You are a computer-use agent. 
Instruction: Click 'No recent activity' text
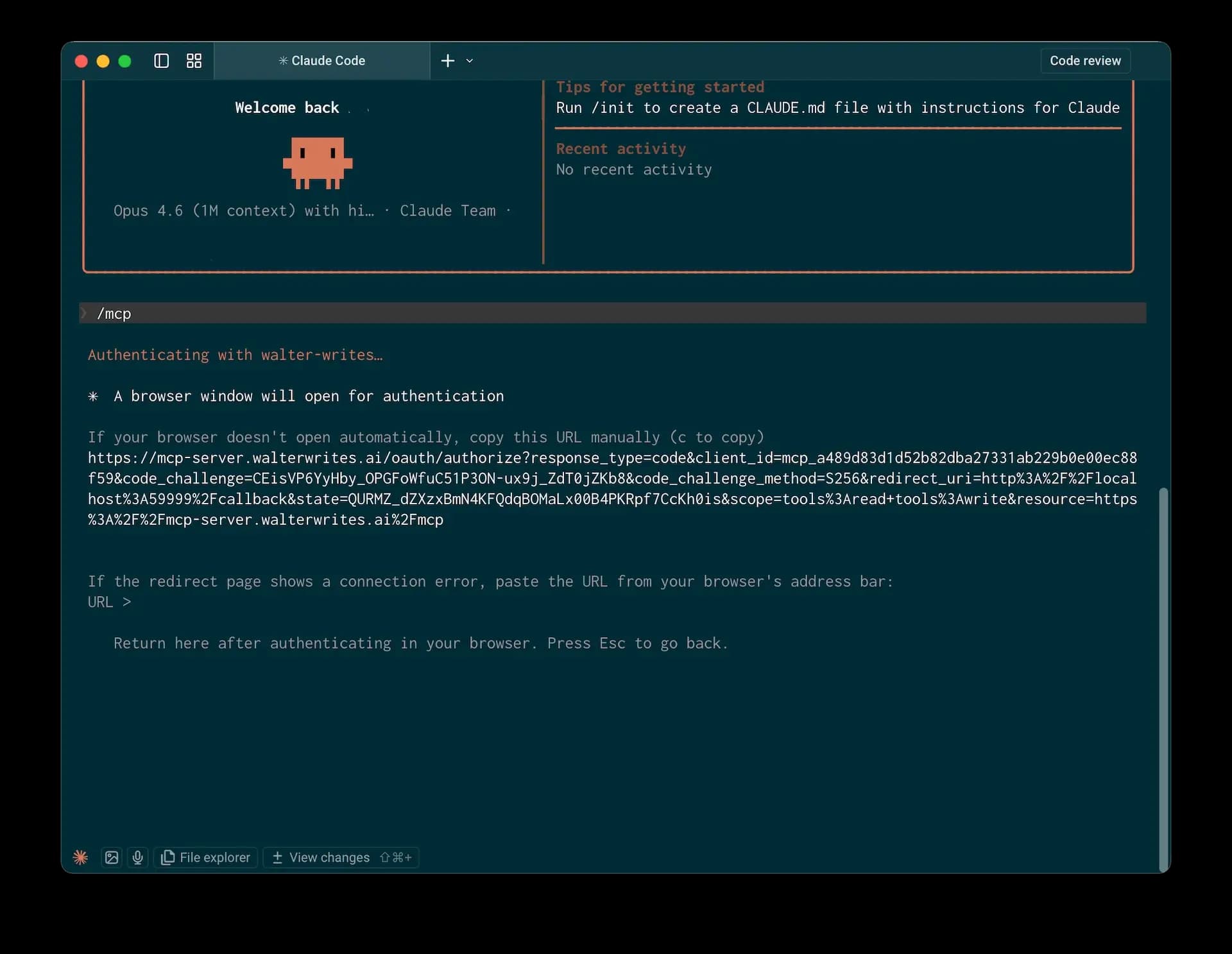click(633, 169)
